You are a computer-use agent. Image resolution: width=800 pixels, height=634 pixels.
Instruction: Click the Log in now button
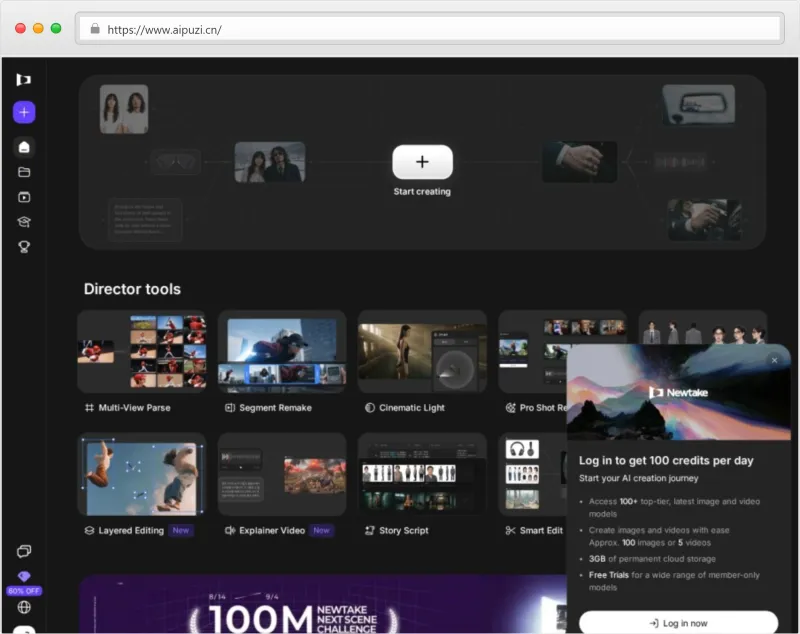(x=679, y=622)
